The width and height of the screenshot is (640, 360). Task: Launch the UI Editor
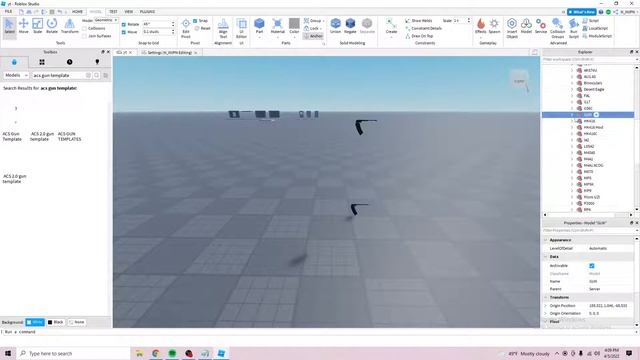pyautogui.click(x=242, y=28)
